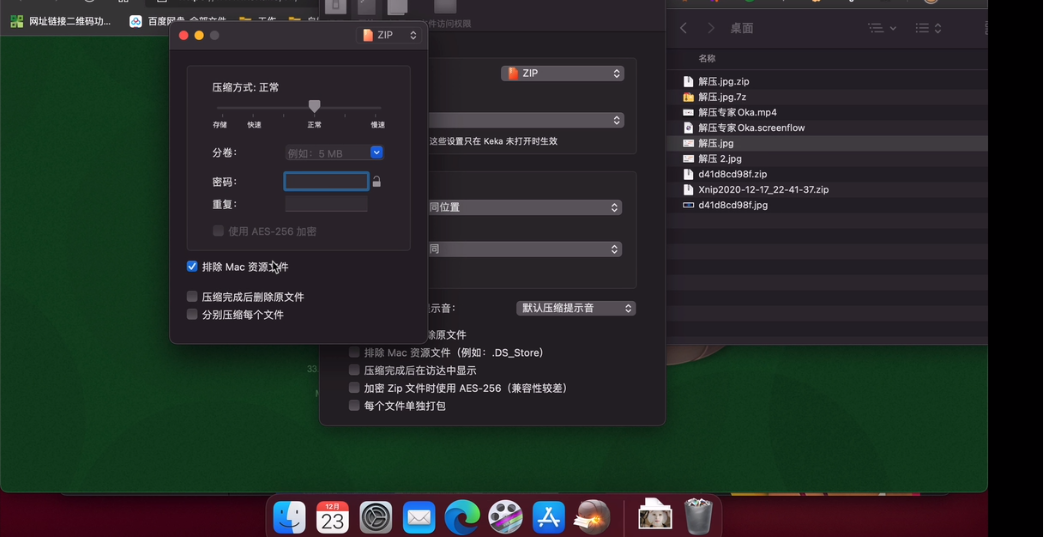Open the Trash in the Dock
The height and width of the screenshot is (537, 1044).
(698, 517)
